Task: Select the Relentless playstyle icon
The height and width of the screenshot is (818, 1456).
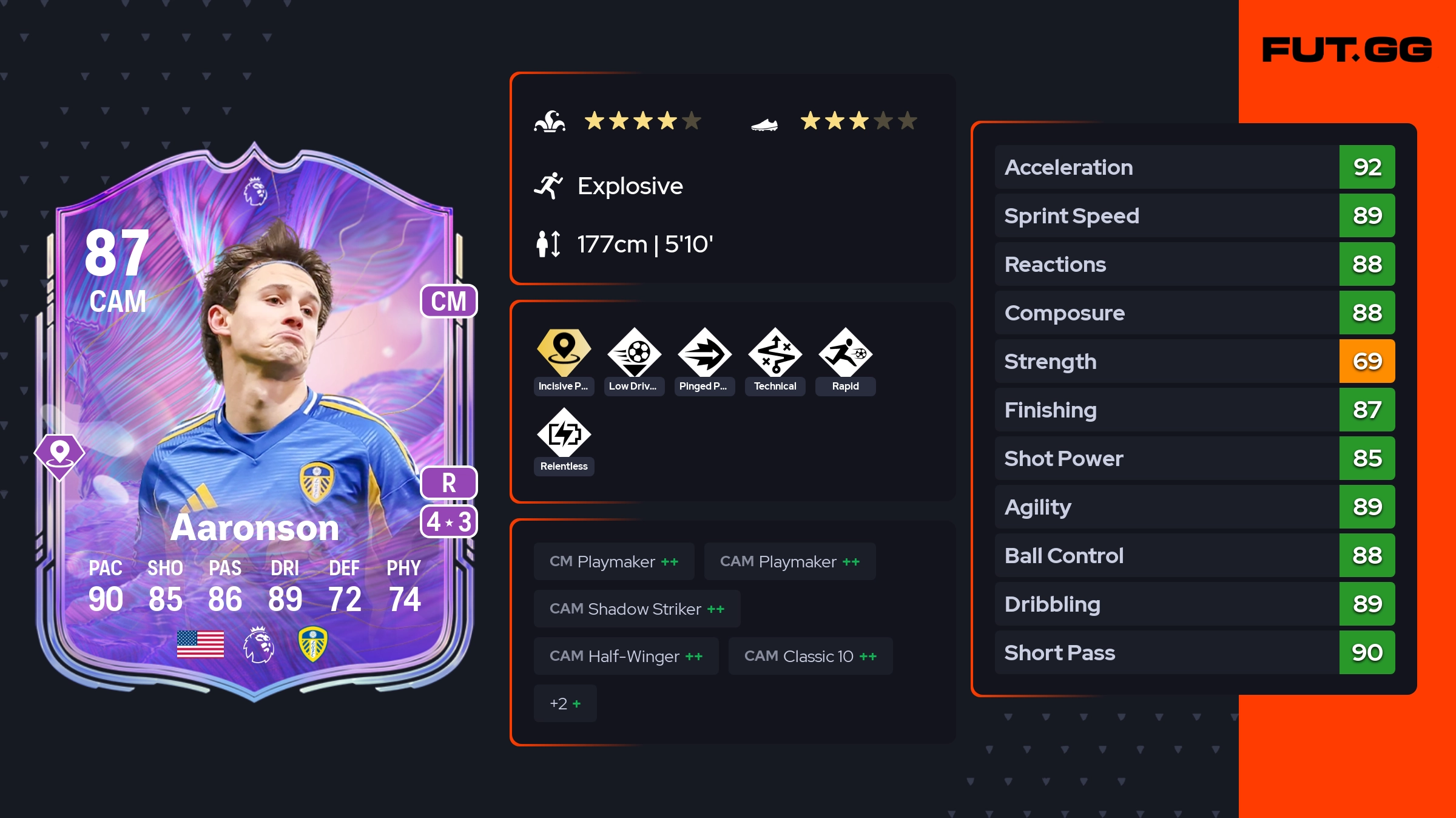Action: (x=564, y=433)
